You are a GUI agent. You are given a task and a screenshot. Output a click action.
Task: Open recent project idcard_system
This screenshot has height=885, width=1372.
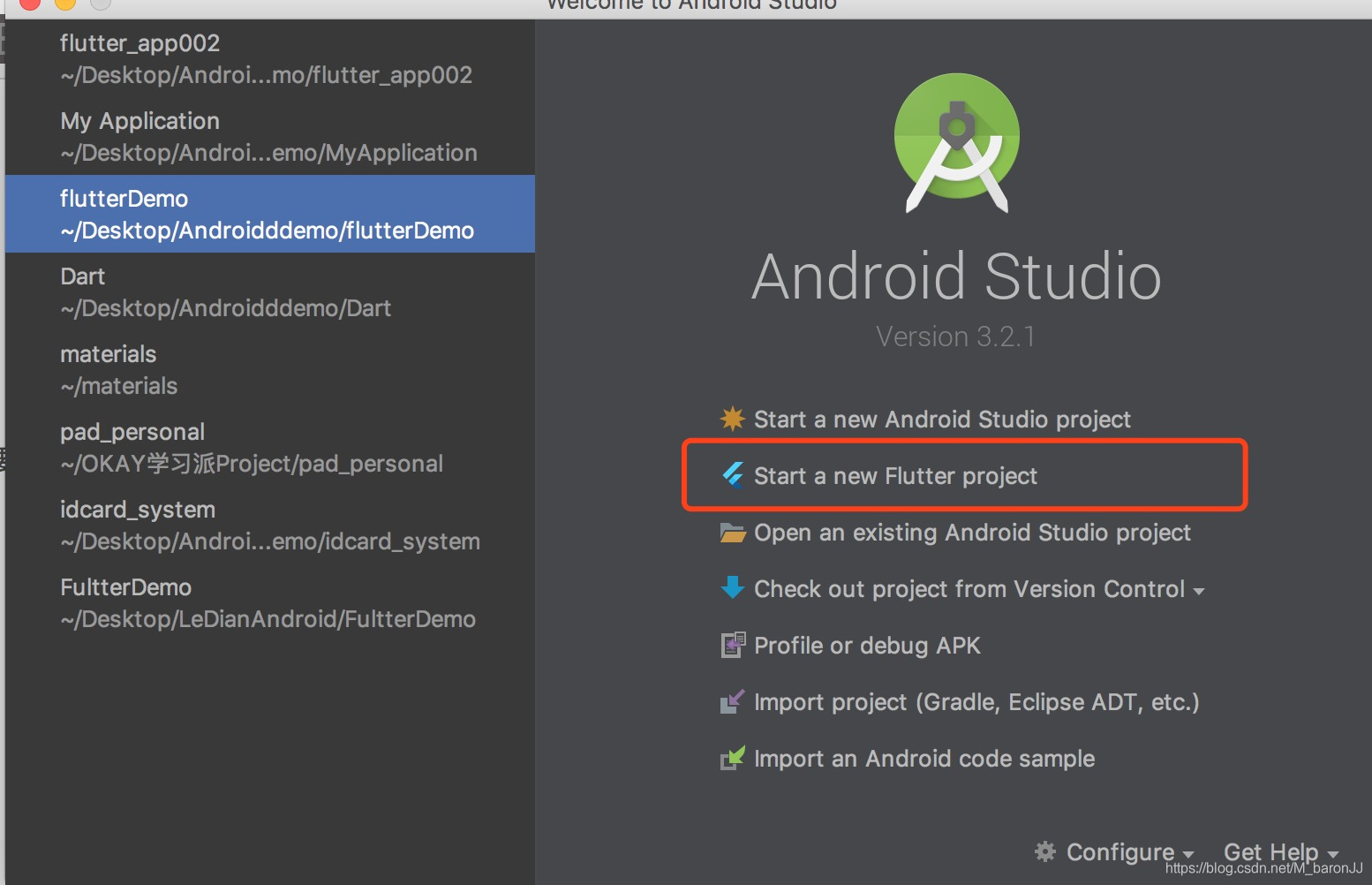[x=270, y=525]
